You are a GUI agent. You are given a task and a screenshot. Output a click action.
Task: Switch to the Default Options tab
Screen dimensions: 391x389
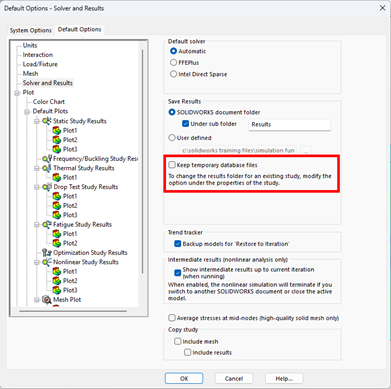(x=79, y=29)
